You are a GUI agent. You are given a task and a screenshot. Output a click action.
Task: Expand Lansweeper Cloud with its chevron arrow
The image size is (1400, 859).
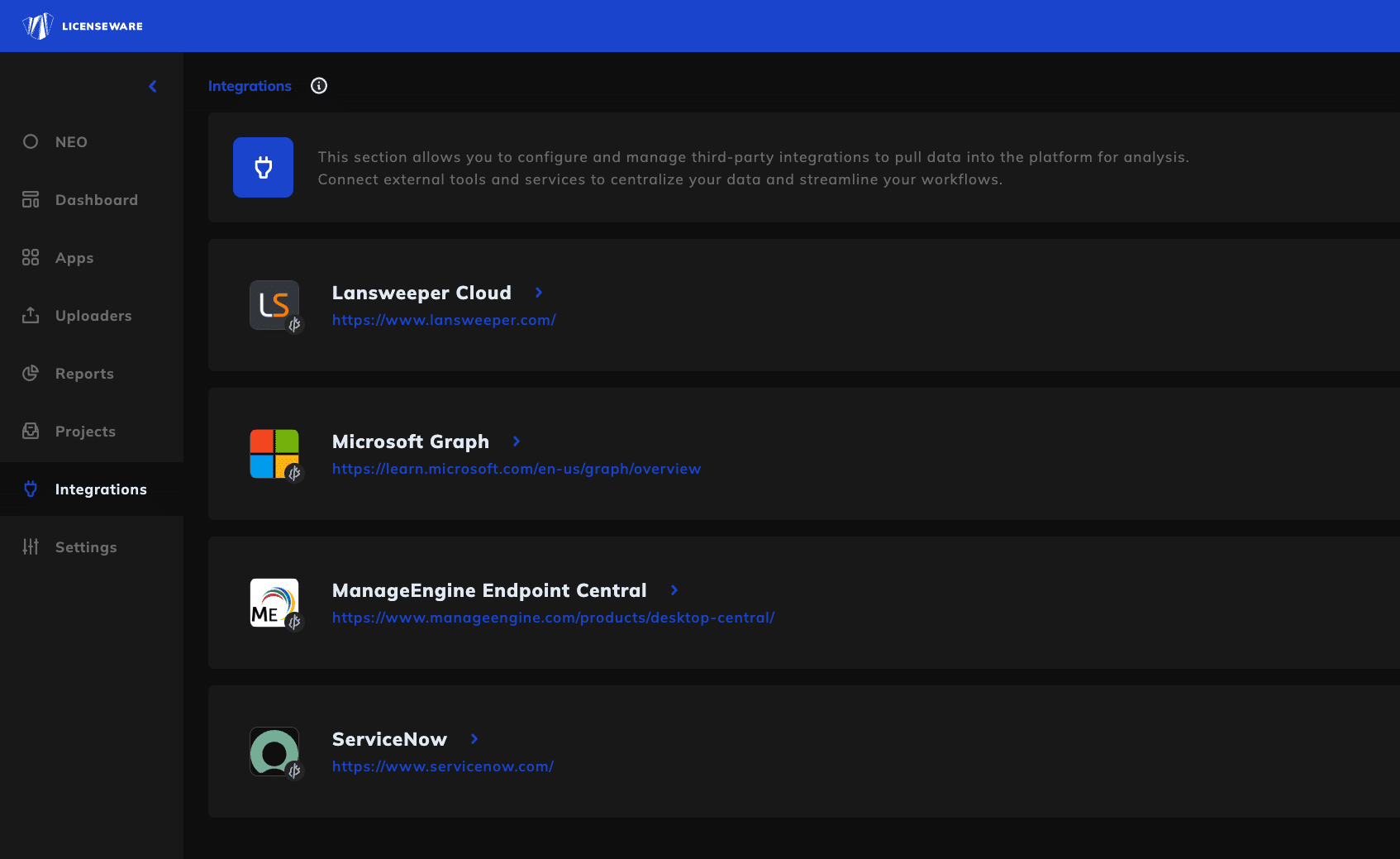[x=539, y=293]
